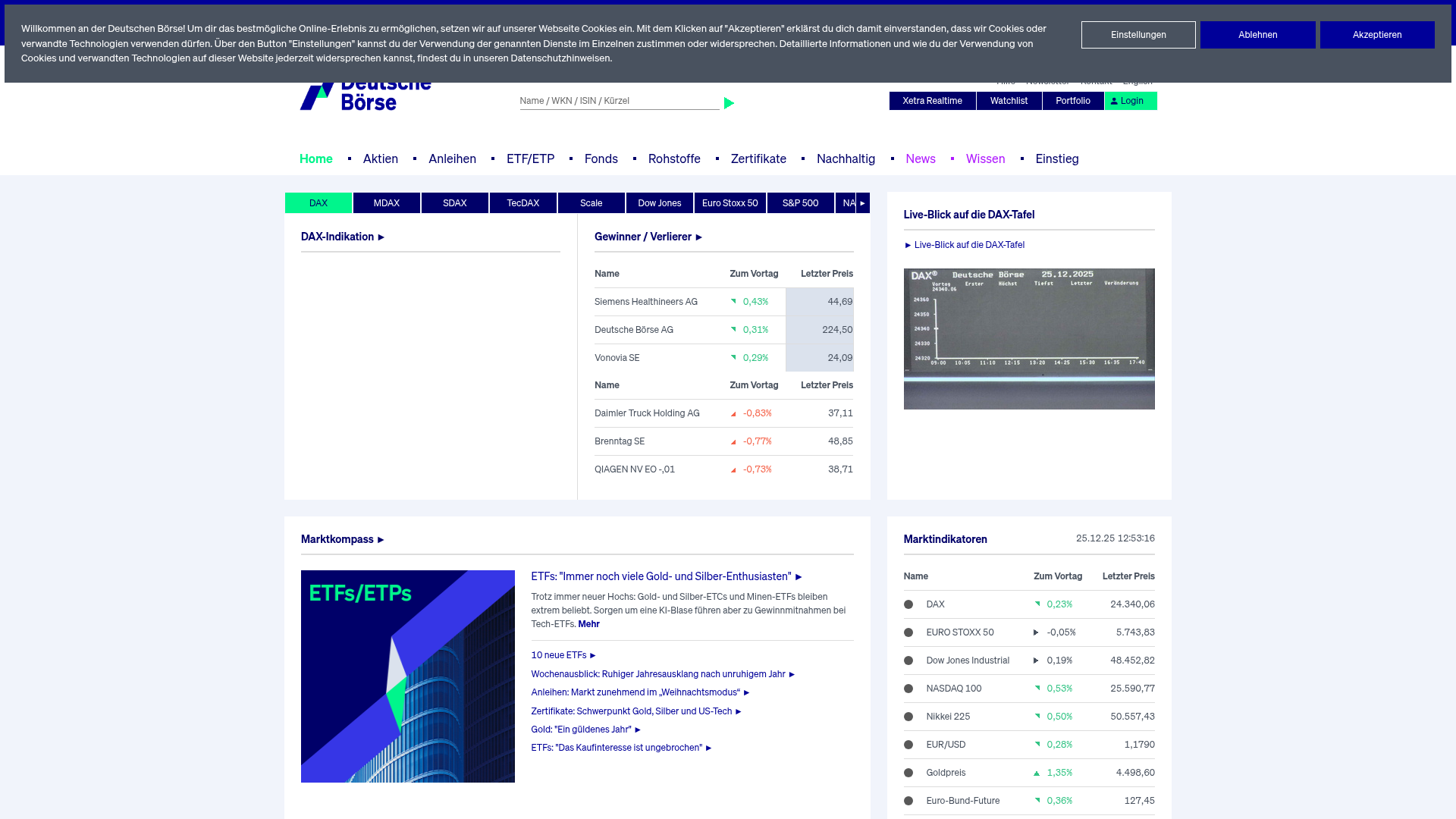1456x819 pixels.
Task: Select the TecDAX index tab
Action: coord(523,203)
